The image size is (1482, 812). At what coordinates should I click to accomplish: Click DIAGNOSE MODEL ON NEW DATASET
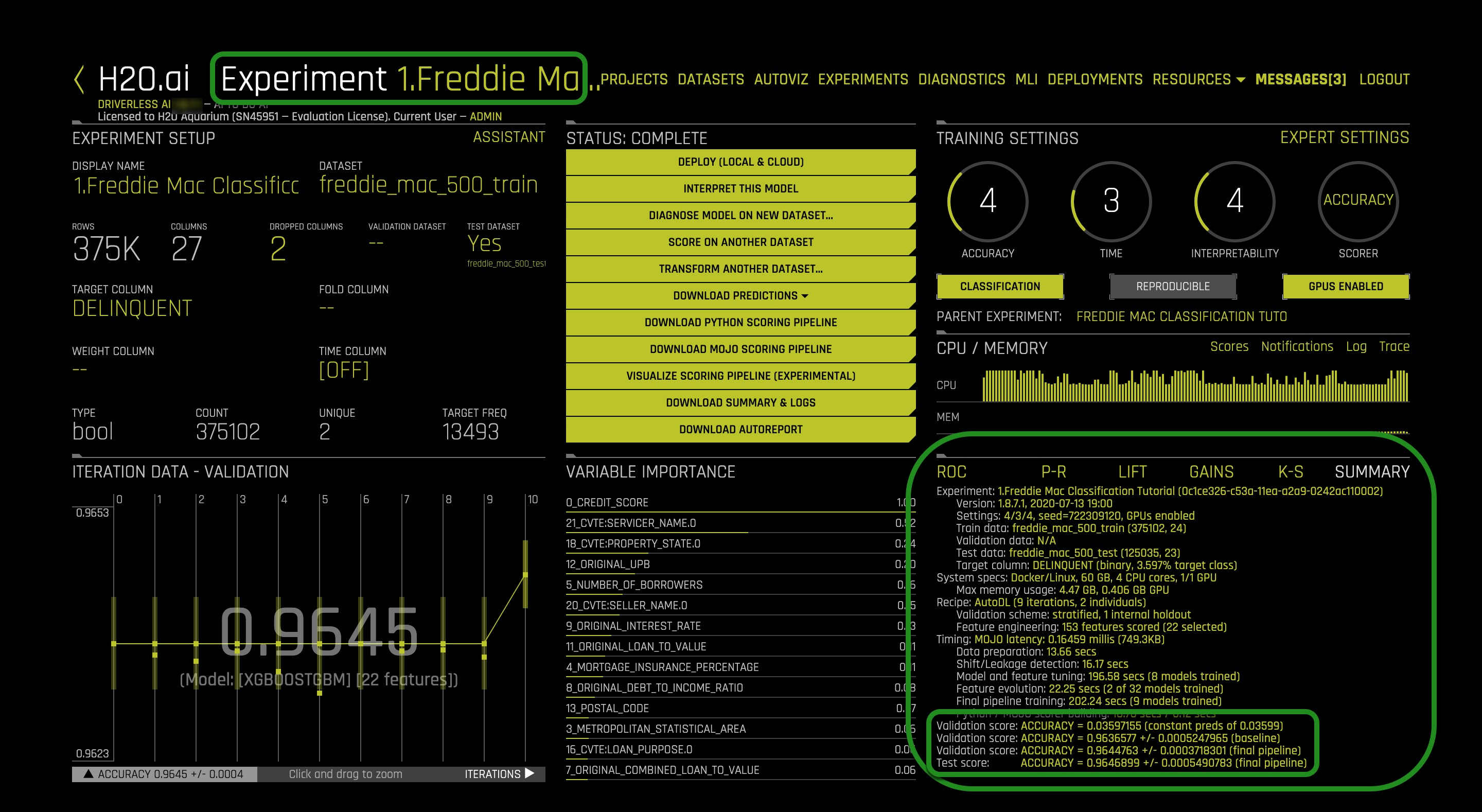coord(740,215)
